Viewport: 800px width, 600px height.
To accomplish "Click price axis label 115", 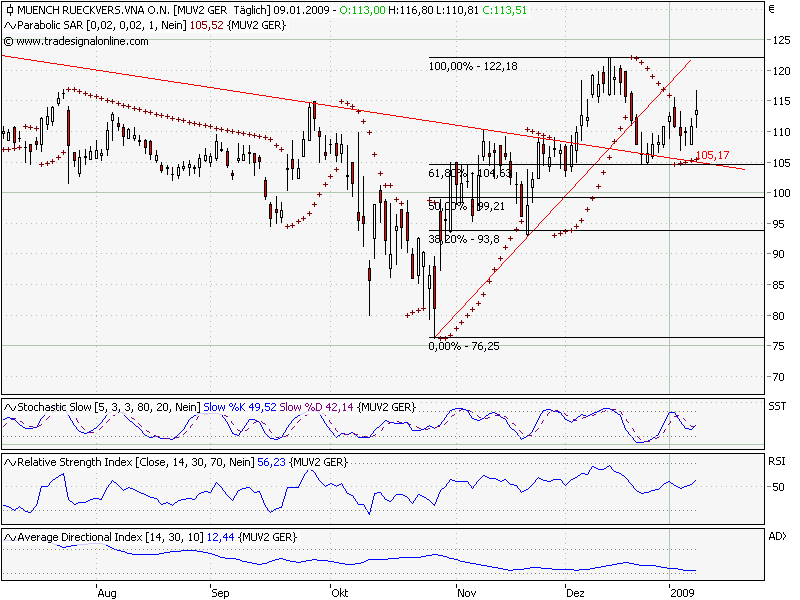I will click(x=781, y=102).
